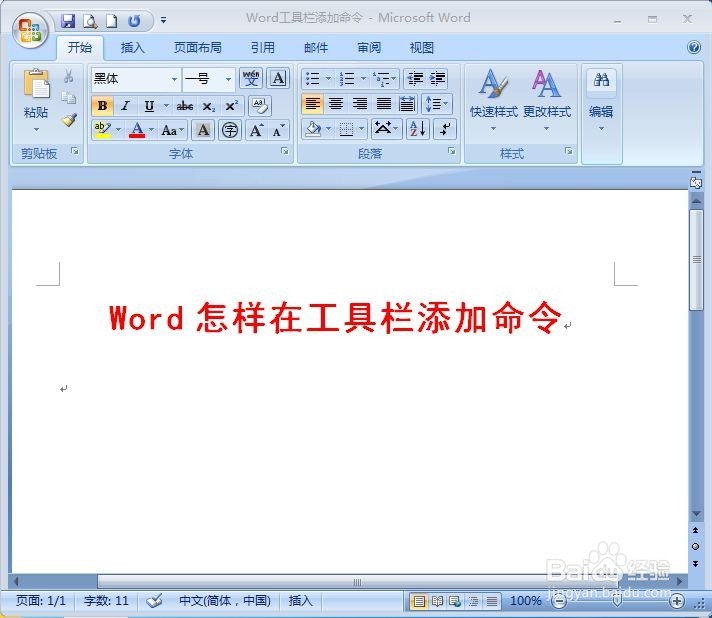This screenshot has height=618, width=712.
Task: Create new document from quick access toolbar
Action: click(111, 21)
